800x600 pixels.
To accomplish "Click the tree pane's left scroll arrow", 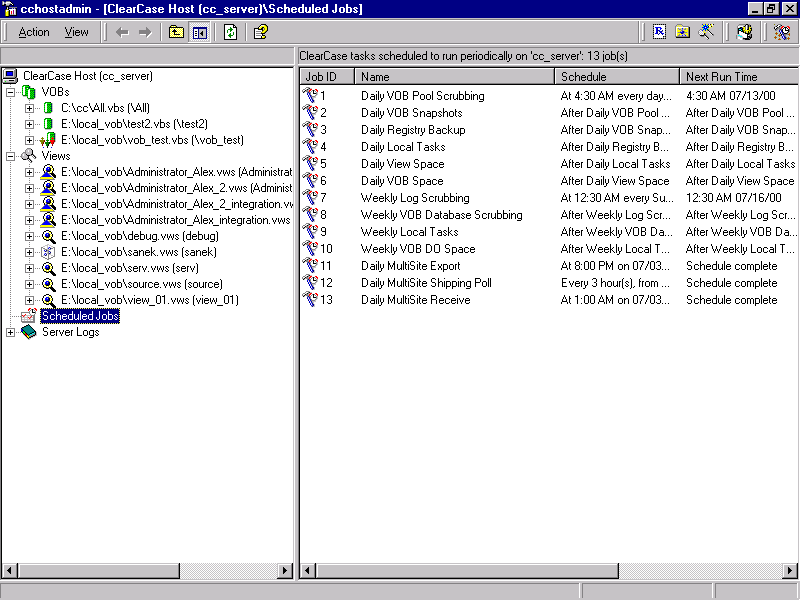I will [10, 570].
